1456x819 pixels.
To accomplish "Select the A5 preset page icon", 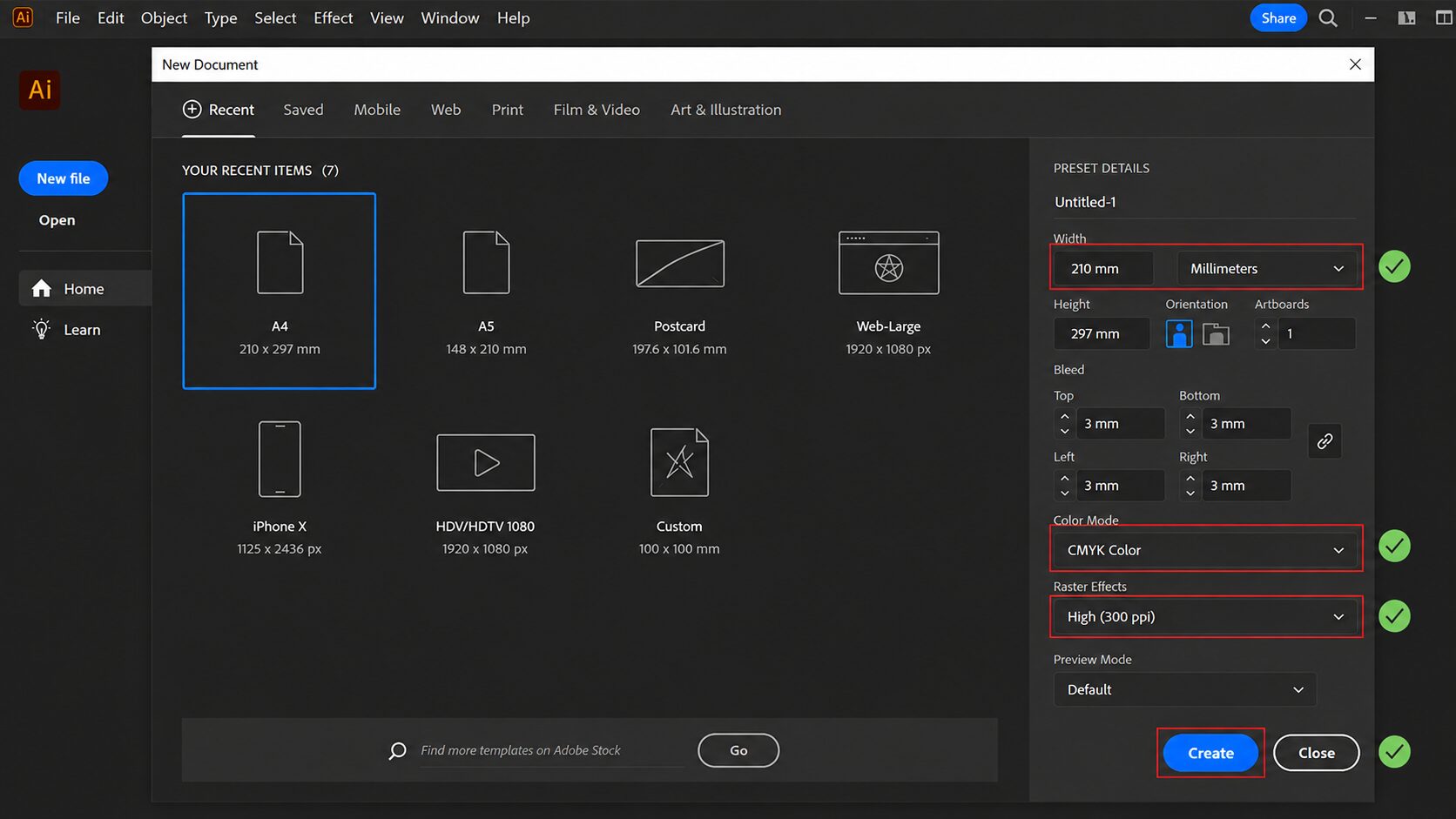I will (x=486, y=262).
